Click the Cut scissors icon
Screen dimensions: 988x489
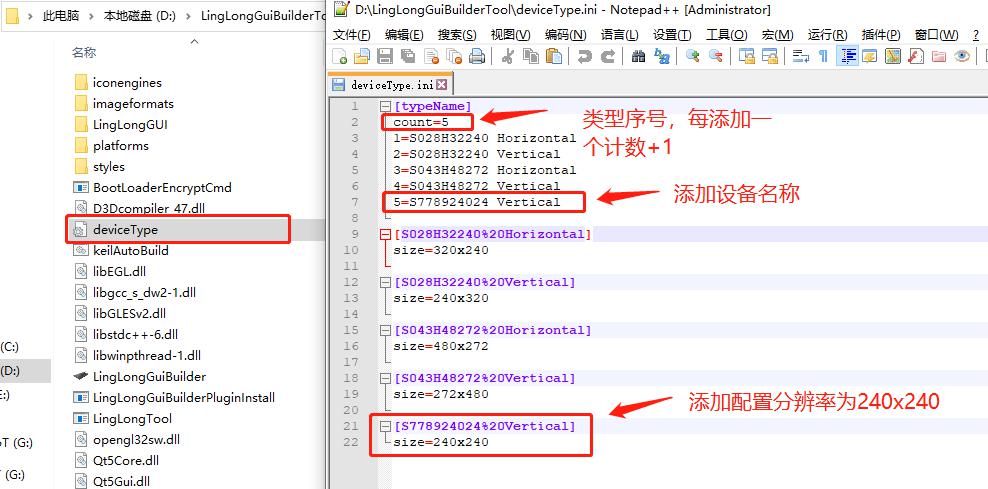507,57
